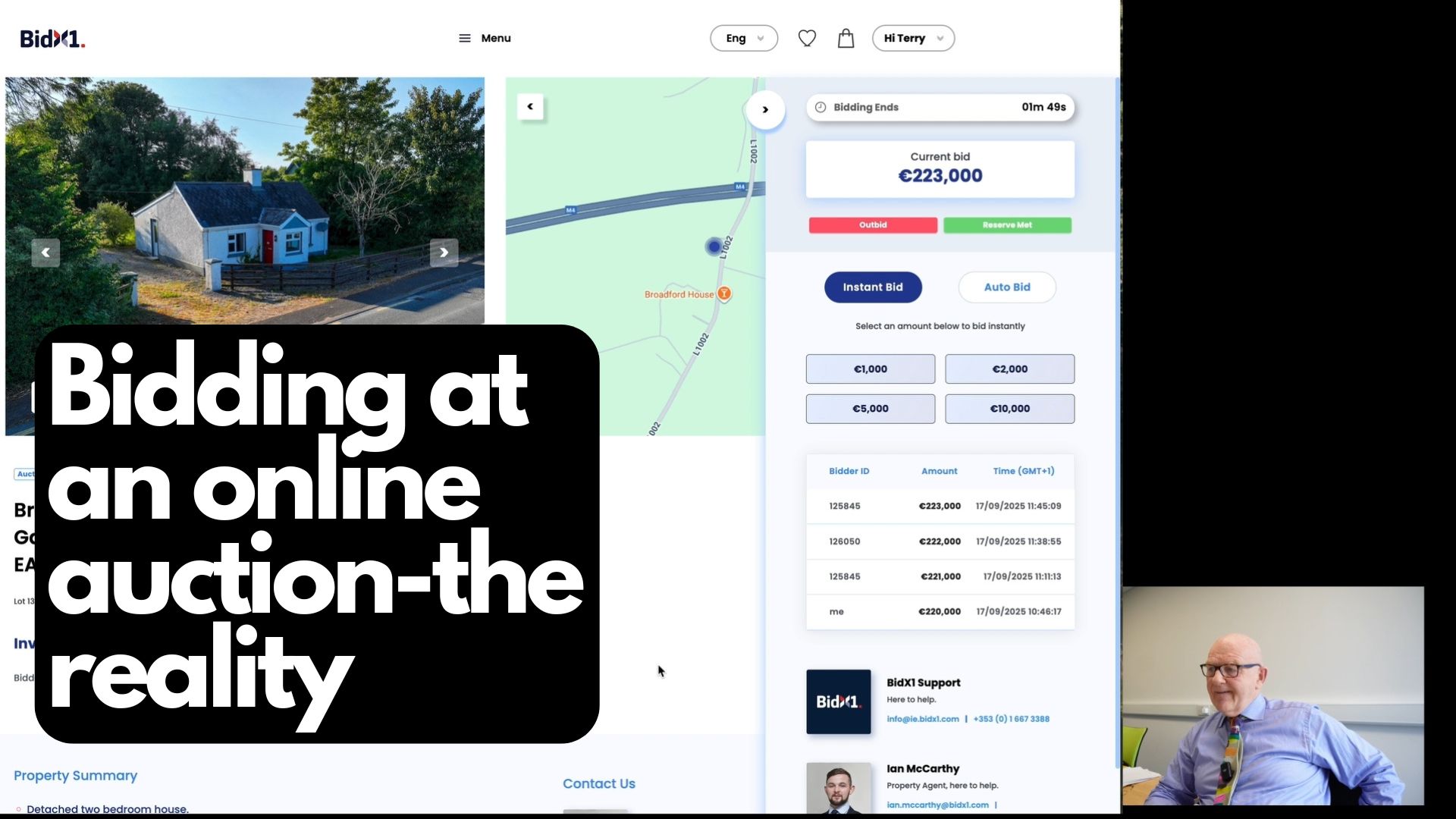
Task: Select the 'me' bid row of €220,000
Action: tap(940, 611)
